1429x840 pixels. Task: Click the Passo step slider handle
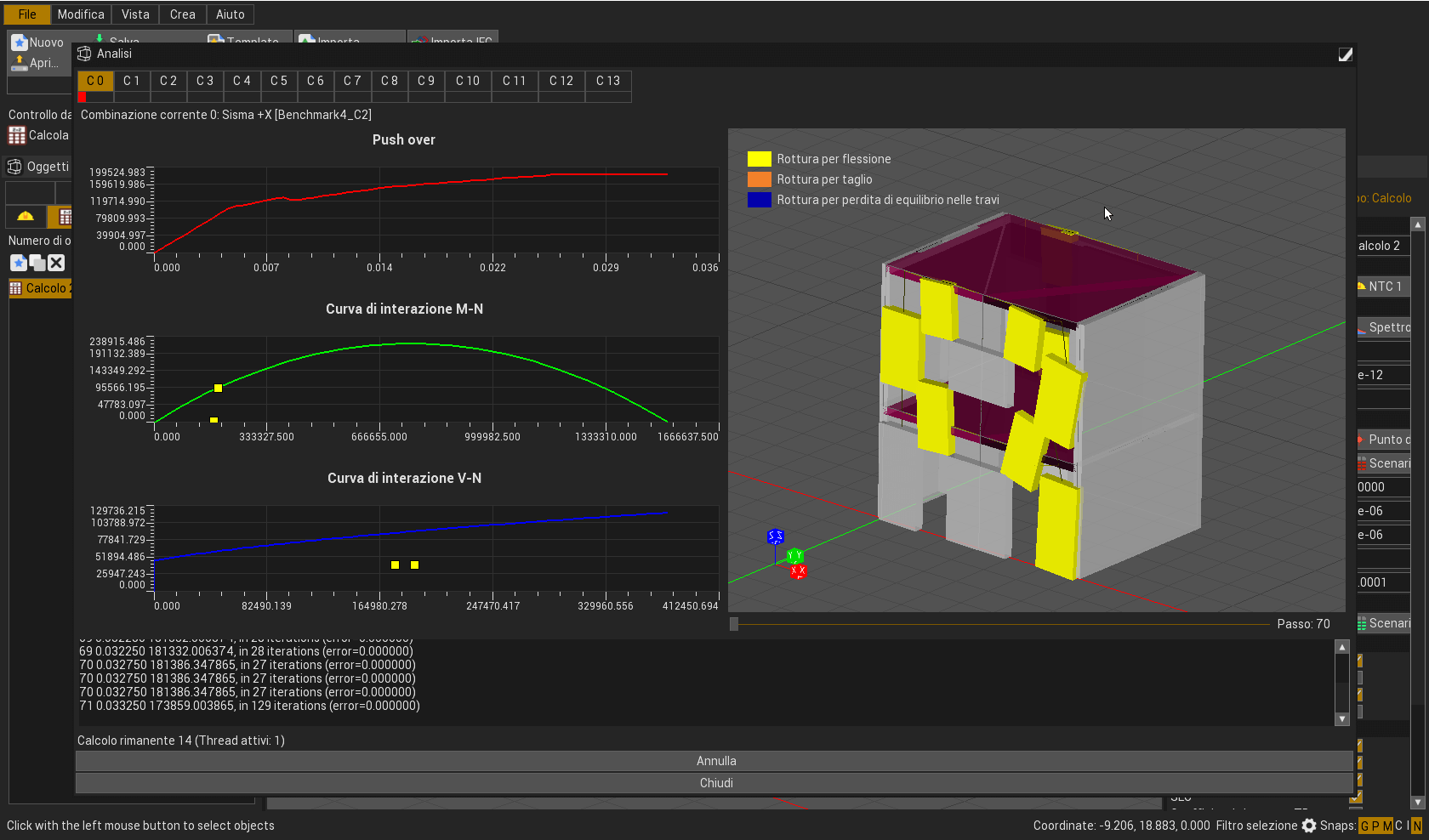pyautogui.click(x=734, y=624)
